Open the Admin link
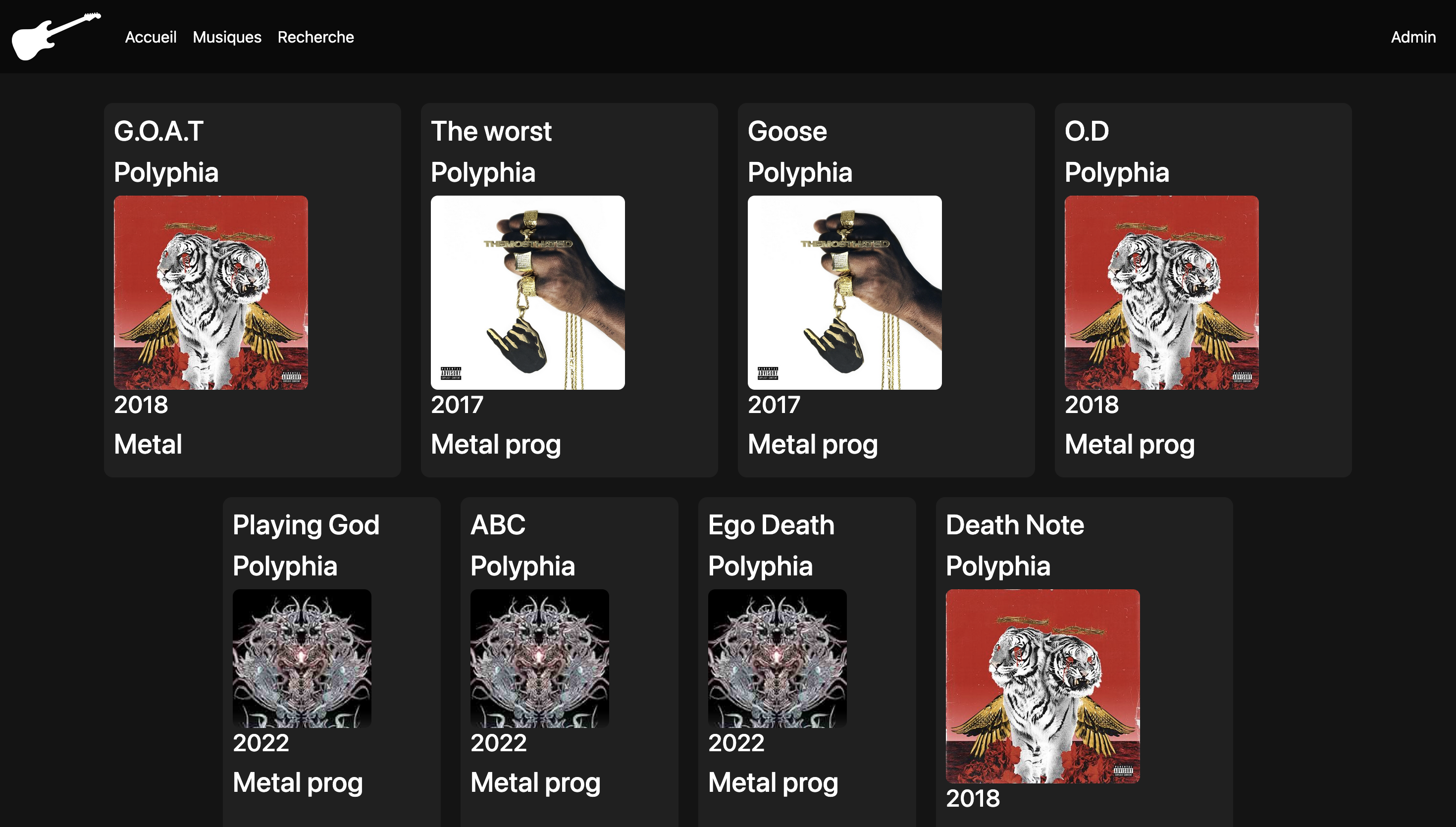1456x827 pixels. tap(1413, 37)
